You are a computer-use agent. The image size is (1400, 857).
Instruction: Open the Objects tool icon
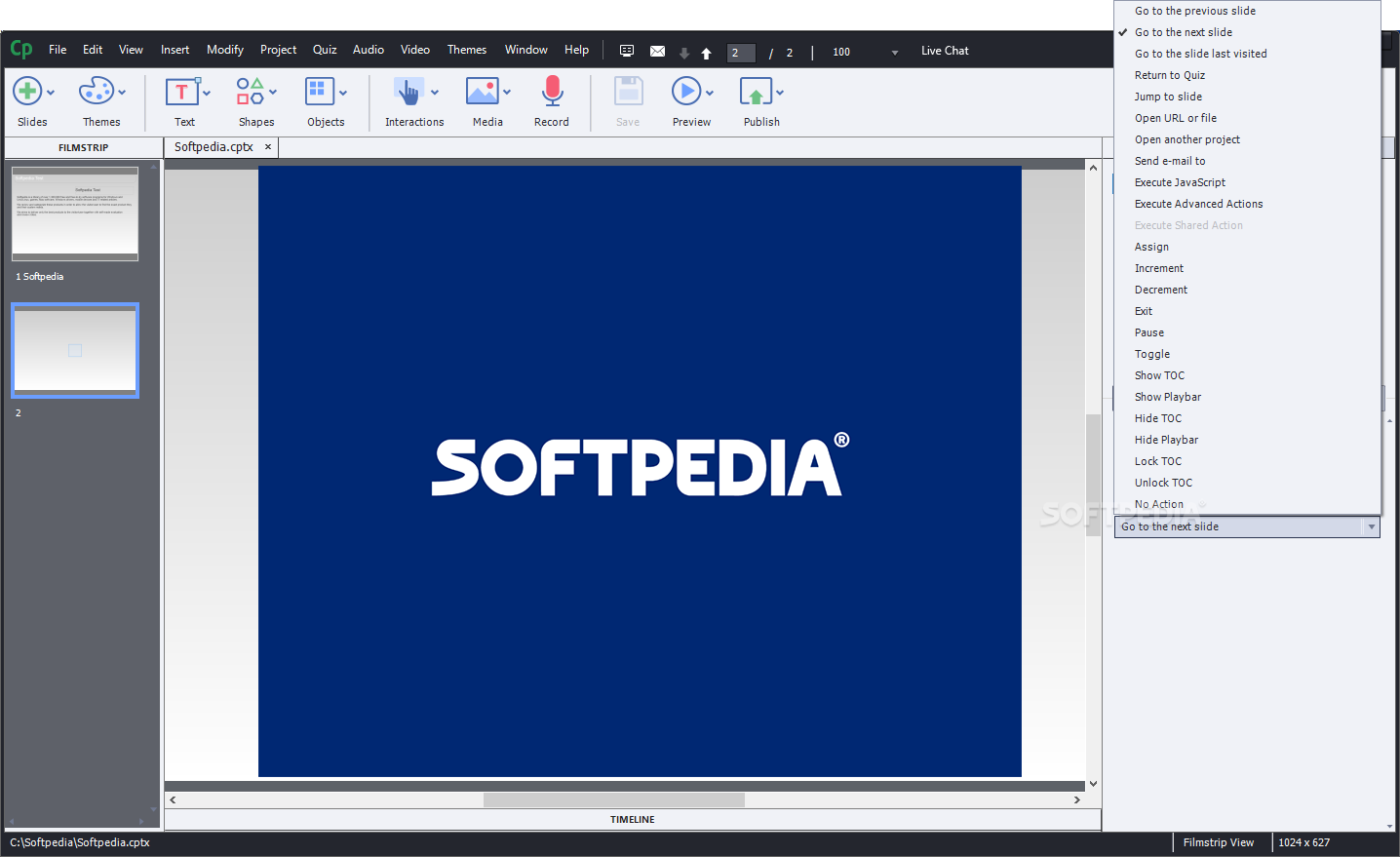pos(320,92)
